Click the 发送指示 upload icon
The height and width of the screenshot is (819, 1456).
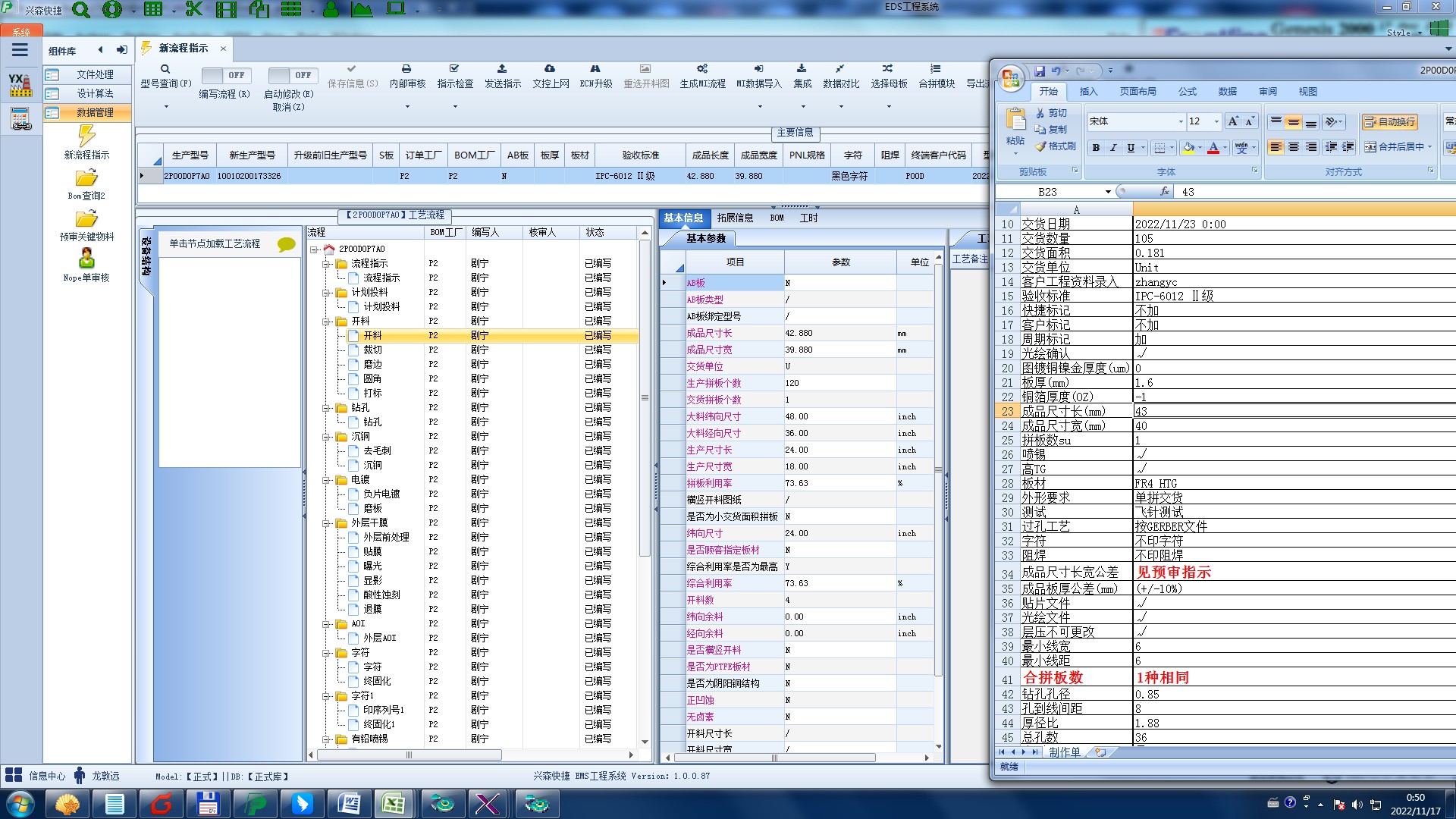[x=502, y=69]
